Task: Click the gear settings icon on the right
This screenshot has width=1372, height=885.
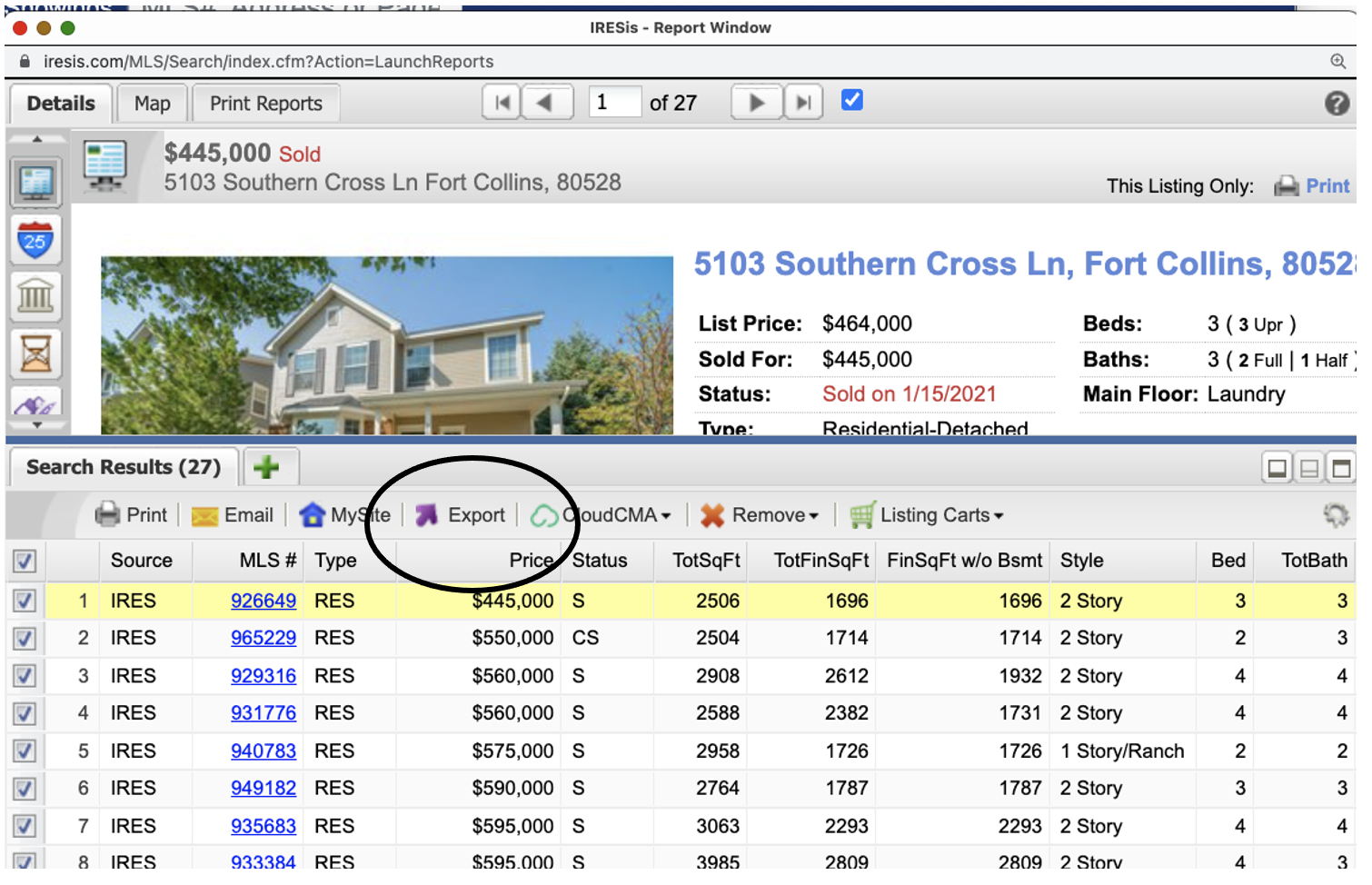Action: (x=1335, y=514)
